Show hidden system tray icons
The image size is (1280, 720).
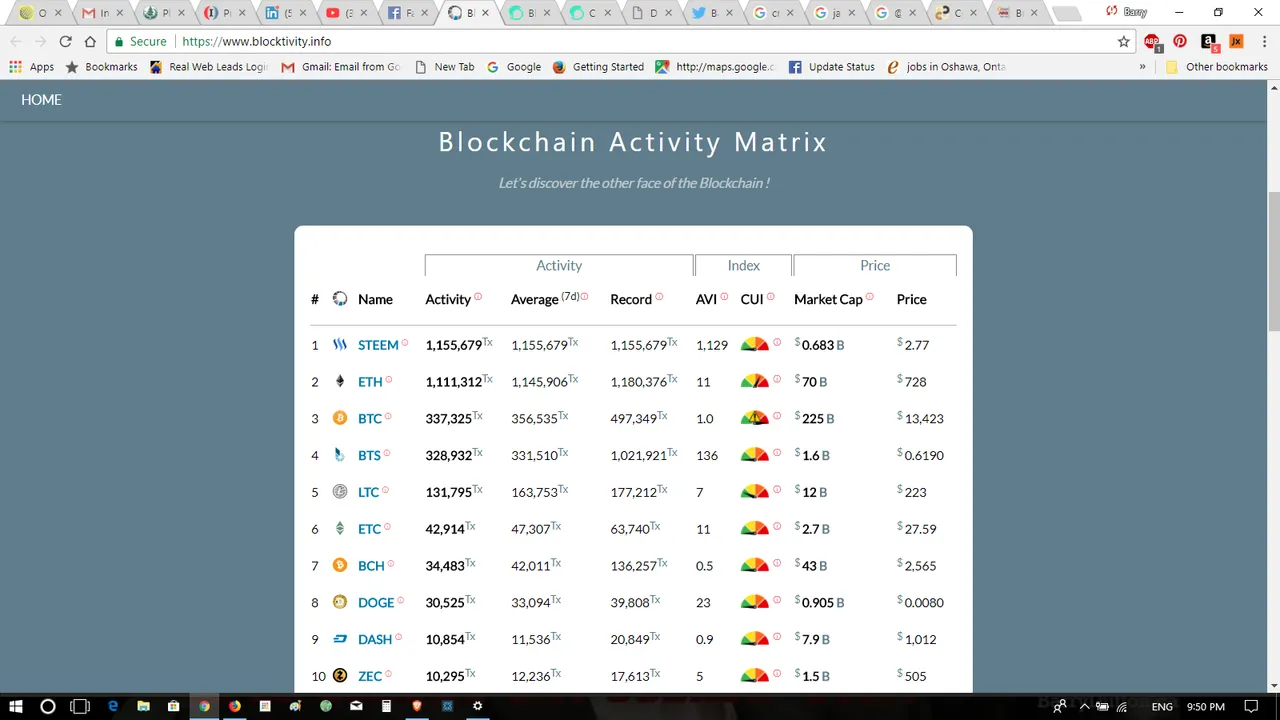click(x=1084, y=706)
